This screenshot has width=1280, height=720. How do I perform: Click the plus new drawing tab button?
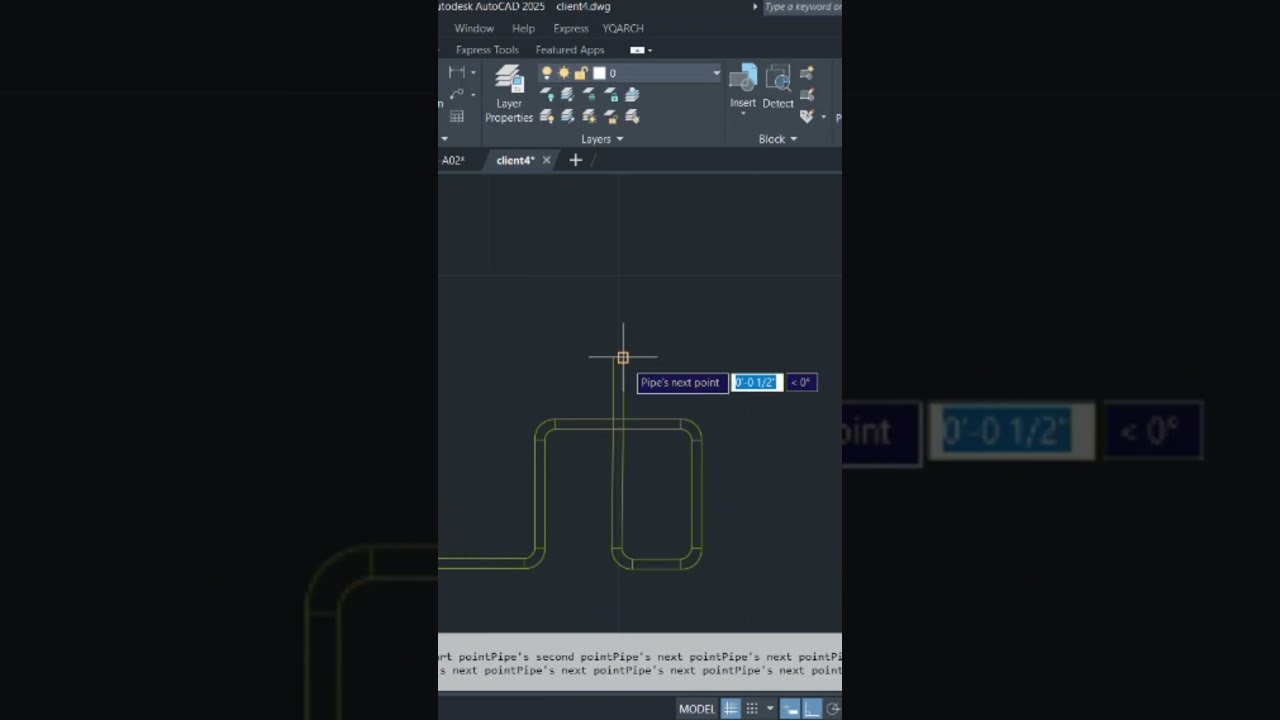(575, 160)
